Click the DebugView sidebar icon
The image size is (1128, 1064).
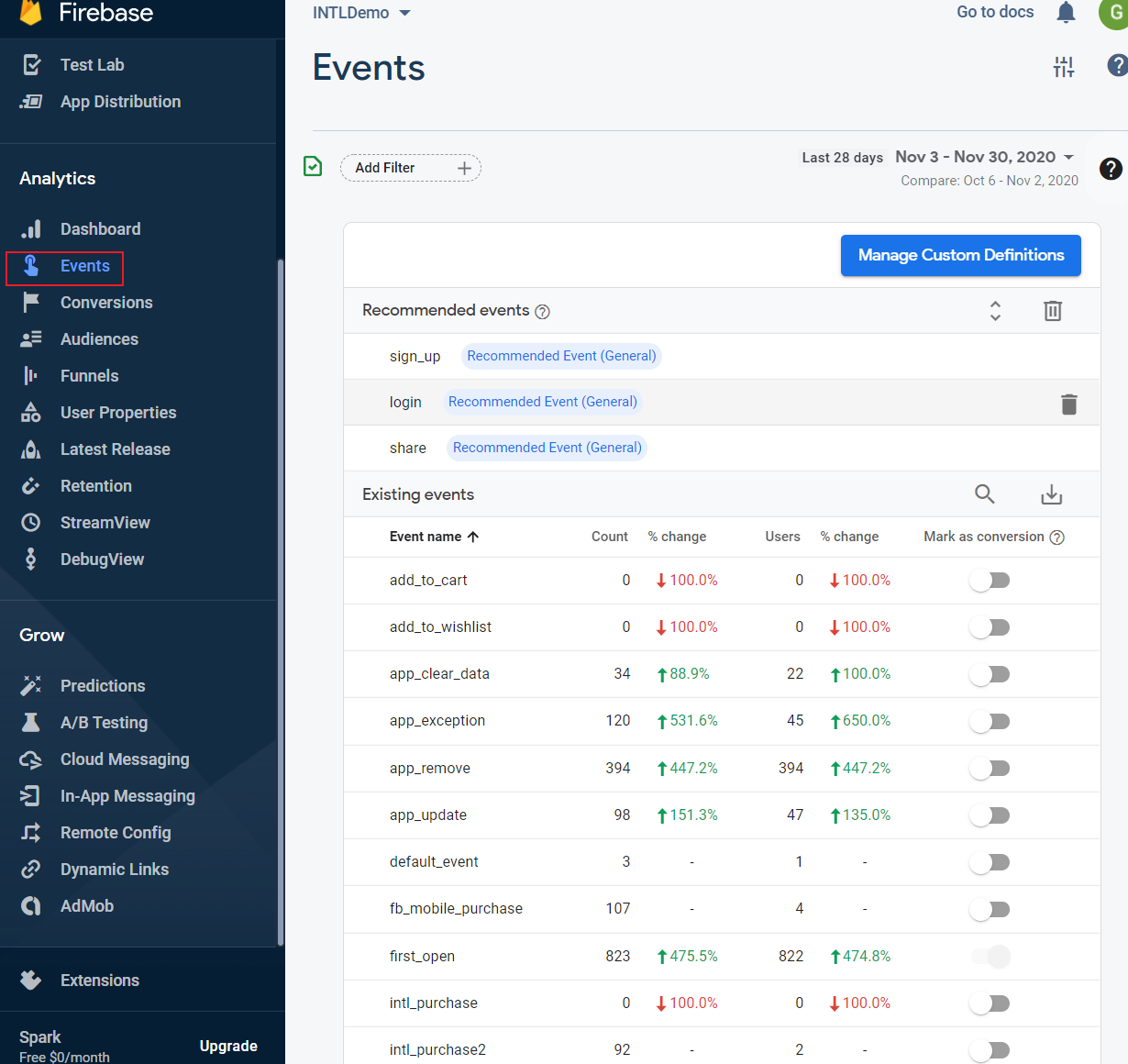tap(31, 559)
